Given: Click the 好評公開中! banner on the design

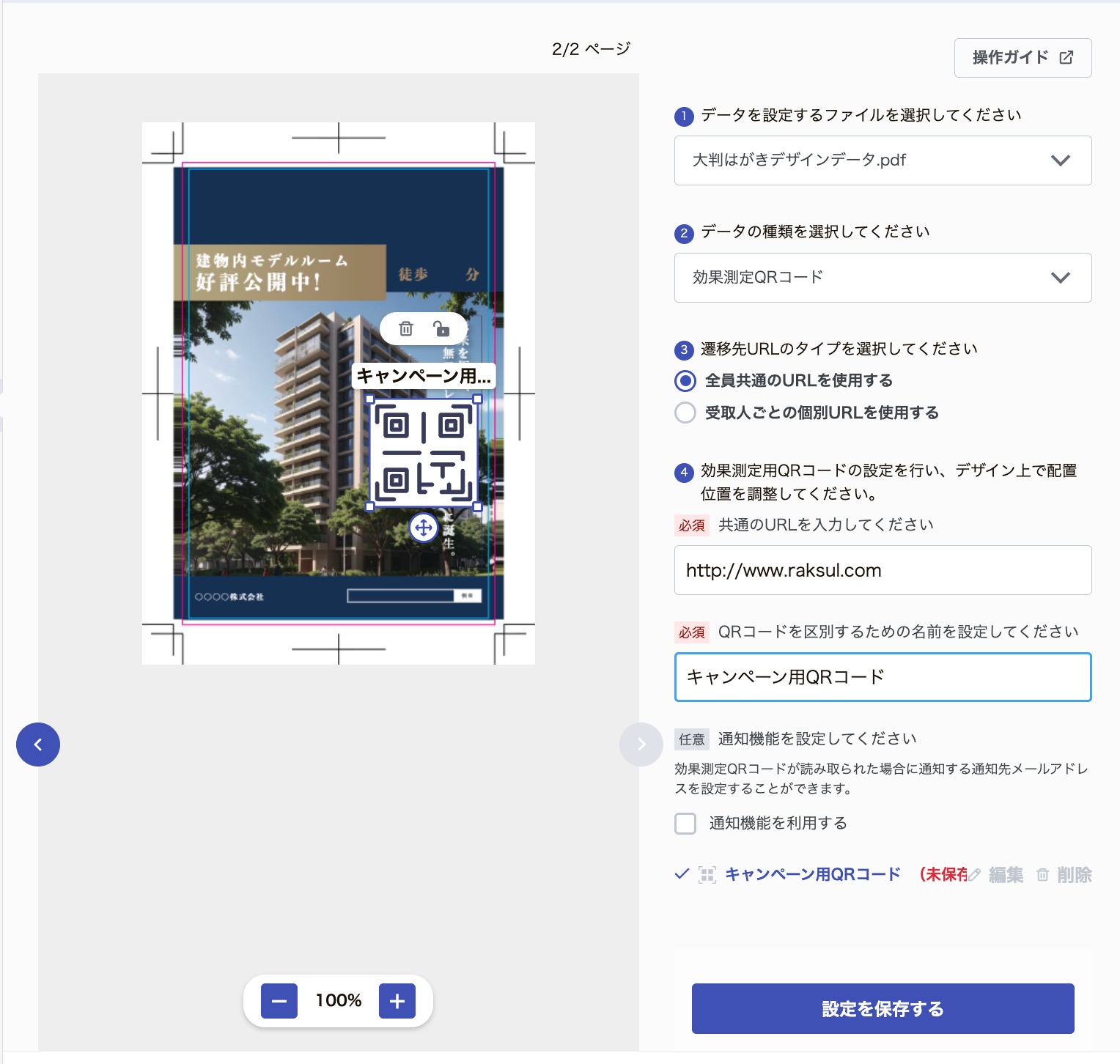Looking at the screenshot, I should [258, 281].
